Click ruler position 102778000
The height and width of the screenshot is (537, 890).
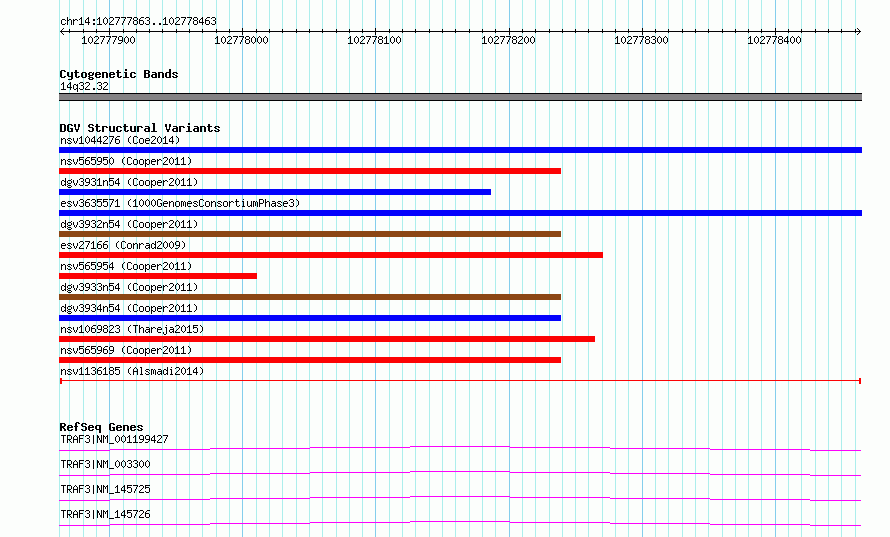tap(241, 40)
